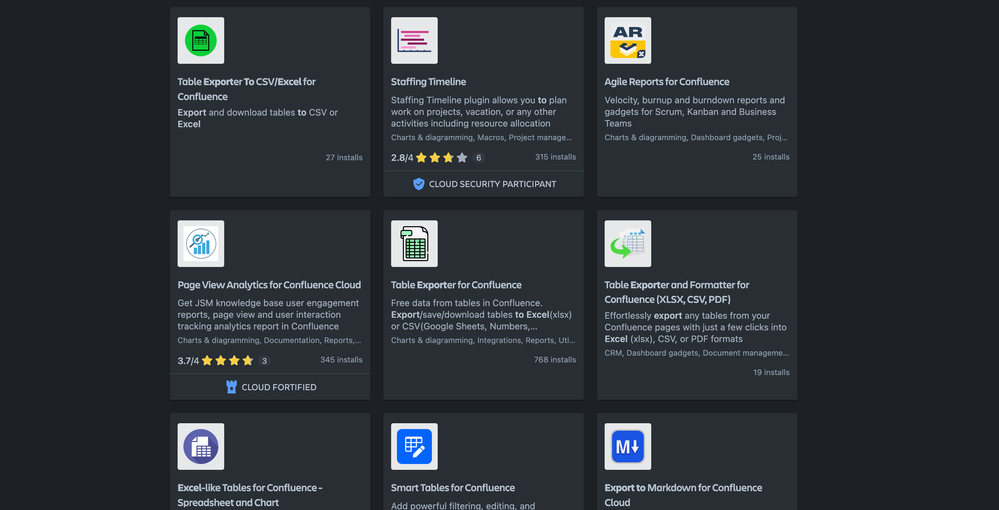The height and width of the screenshot is (510, 999).
Task: Click '315 installs' text
Action: tap(556, 157)
